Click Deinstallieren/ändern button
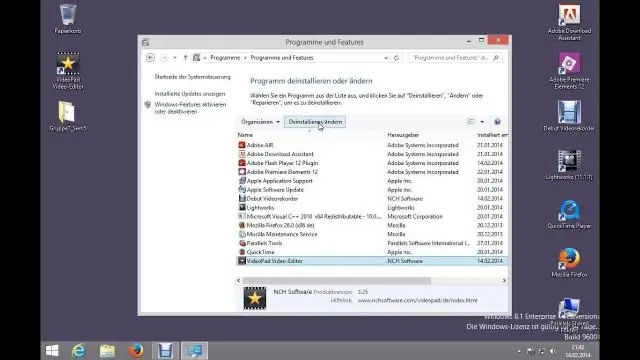Image resolution: width=640 pixels, height=360 pixels. [315, 122]
